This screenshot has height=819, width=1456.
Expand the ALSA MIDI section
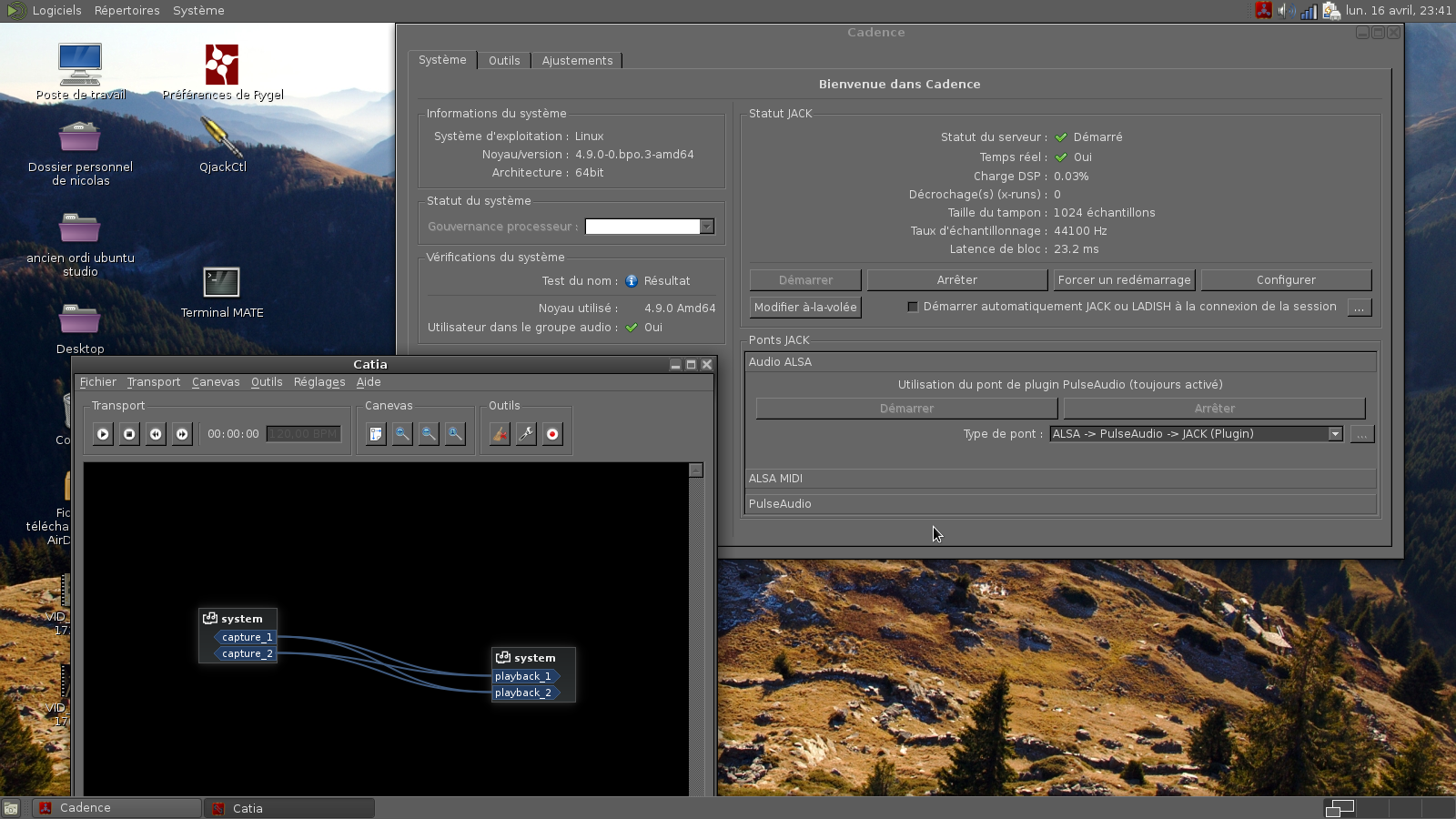(x=1060, y=479)
